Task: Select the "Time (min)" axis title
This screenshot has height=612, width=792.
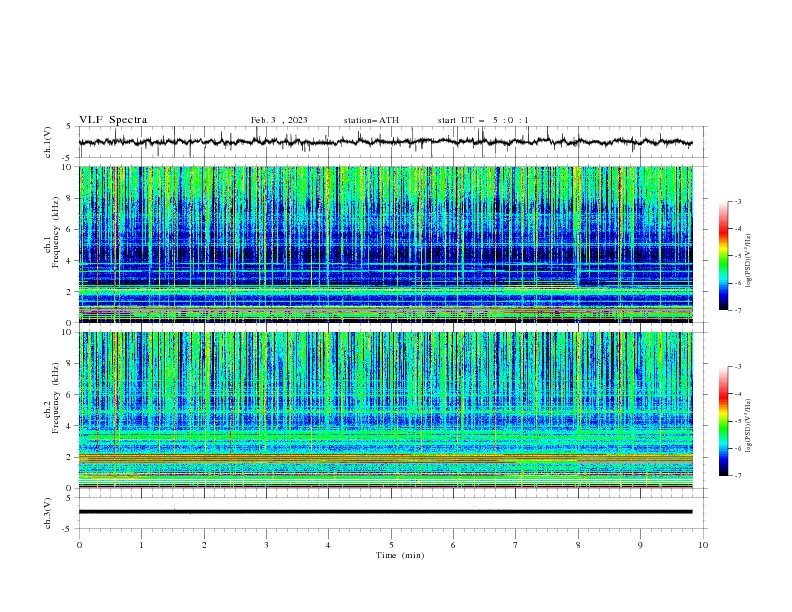Action: pos(400,555)
